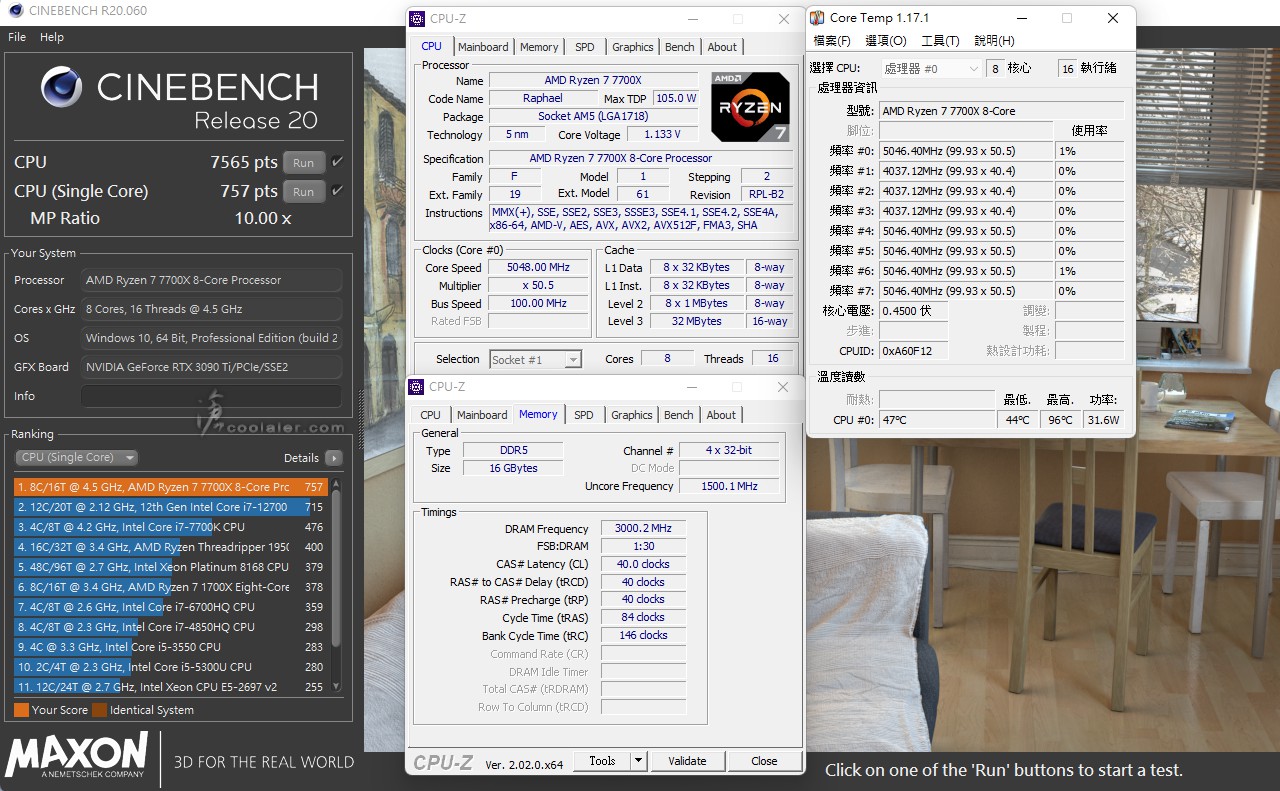This screenshot has width=1280, height=791.
Task: Click the Core Temp CPUID field 0xA60F12
Action: point(913,351)
